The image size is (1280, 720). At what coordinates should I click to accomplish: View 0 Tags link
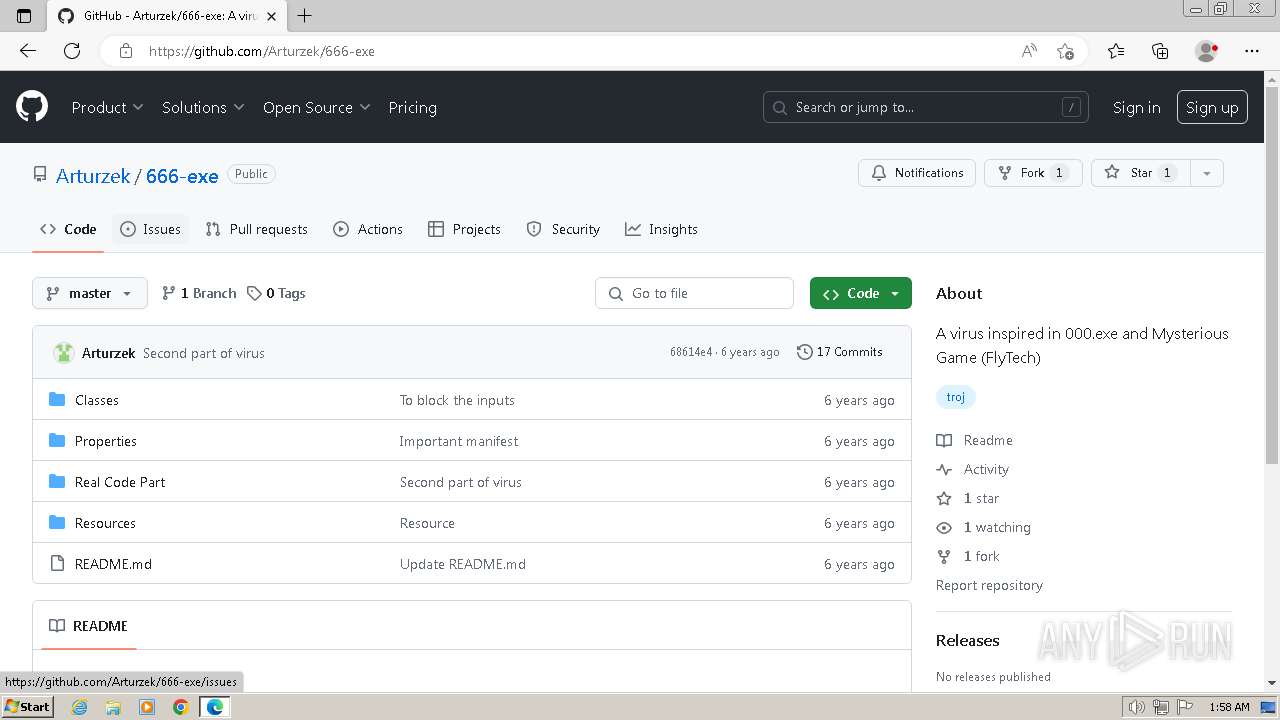point(276,293)
